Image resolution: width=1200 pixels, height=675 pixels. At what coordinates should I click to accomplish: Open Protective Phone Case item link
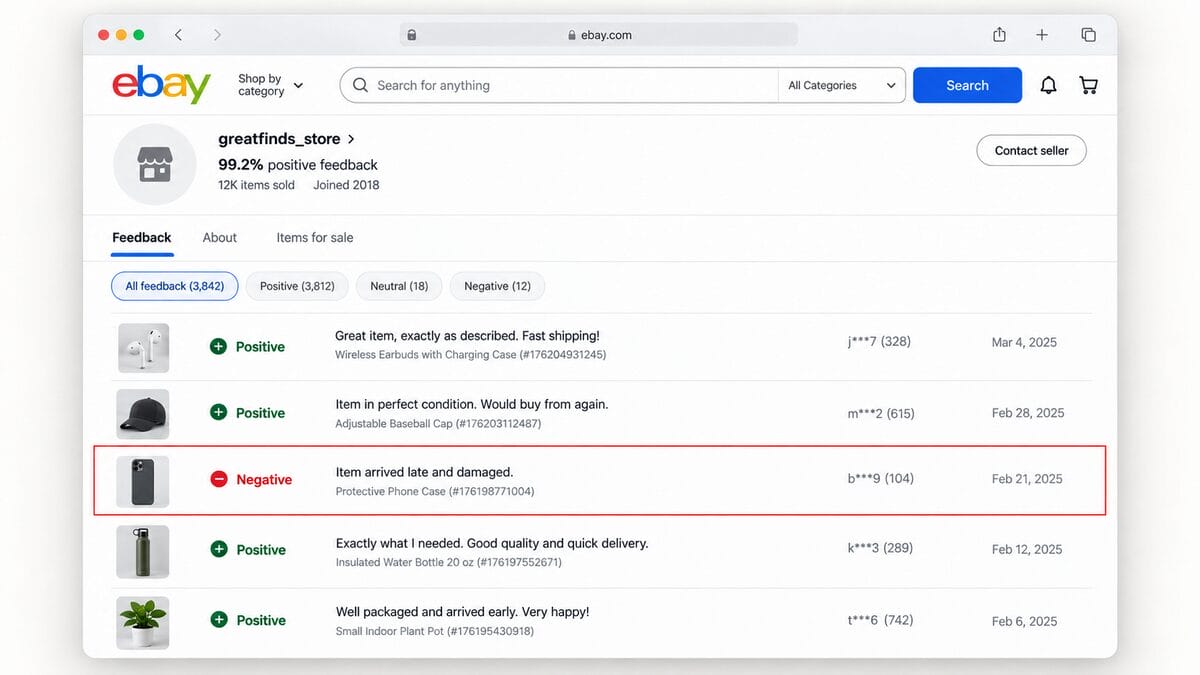(435, 492)
